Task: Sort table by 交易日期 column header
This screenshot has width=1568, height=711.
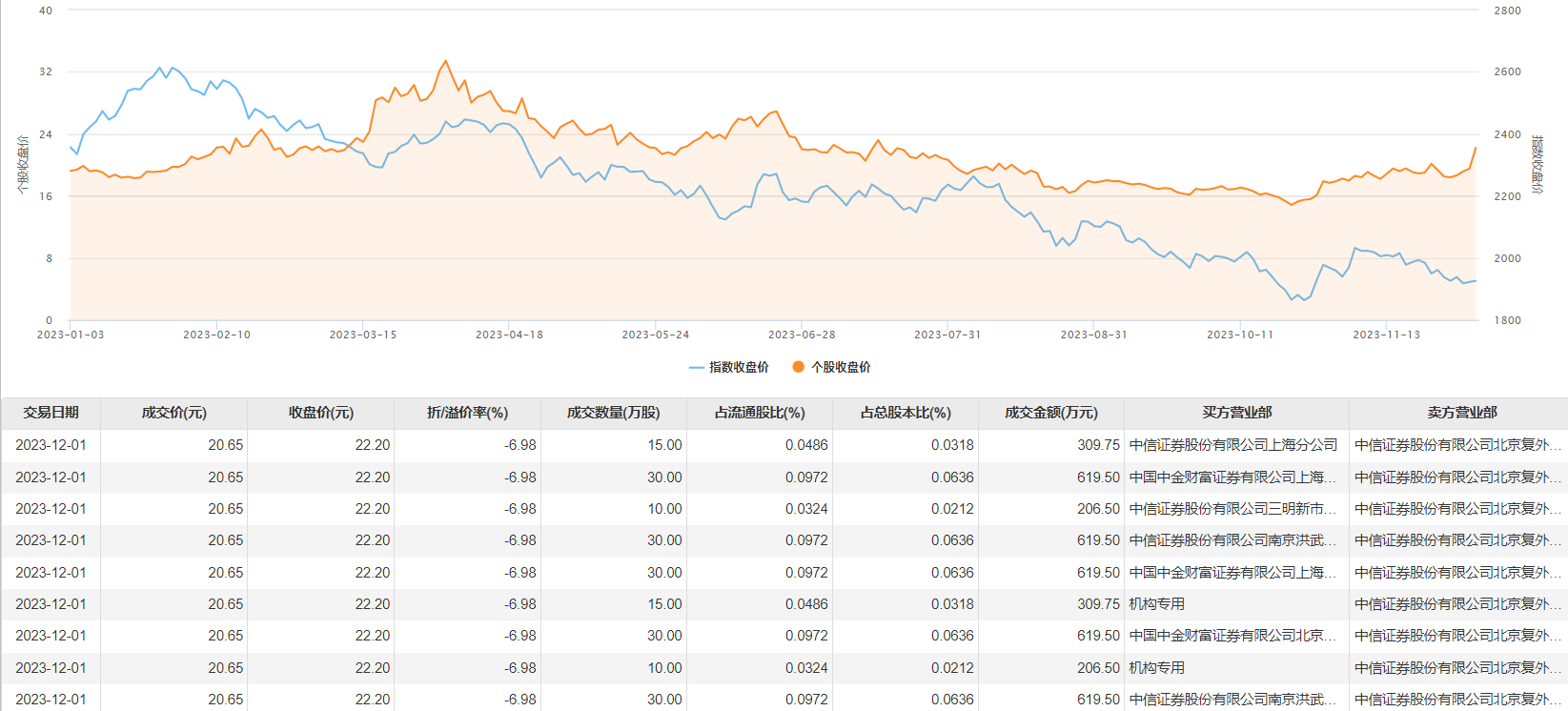Action: 51,413
